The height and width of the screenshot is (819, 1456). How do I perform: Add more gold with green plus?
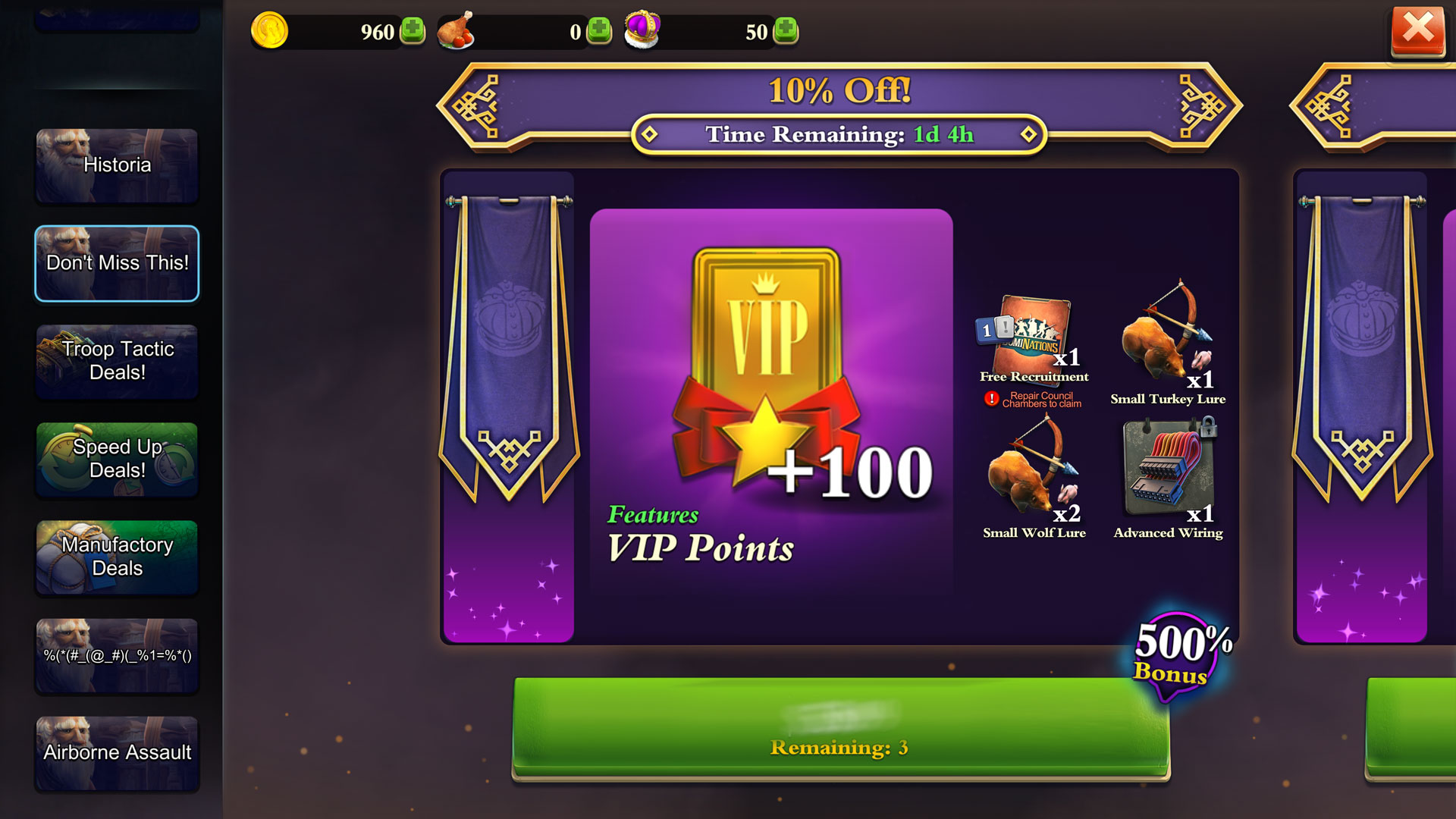(x=413, y=31)
